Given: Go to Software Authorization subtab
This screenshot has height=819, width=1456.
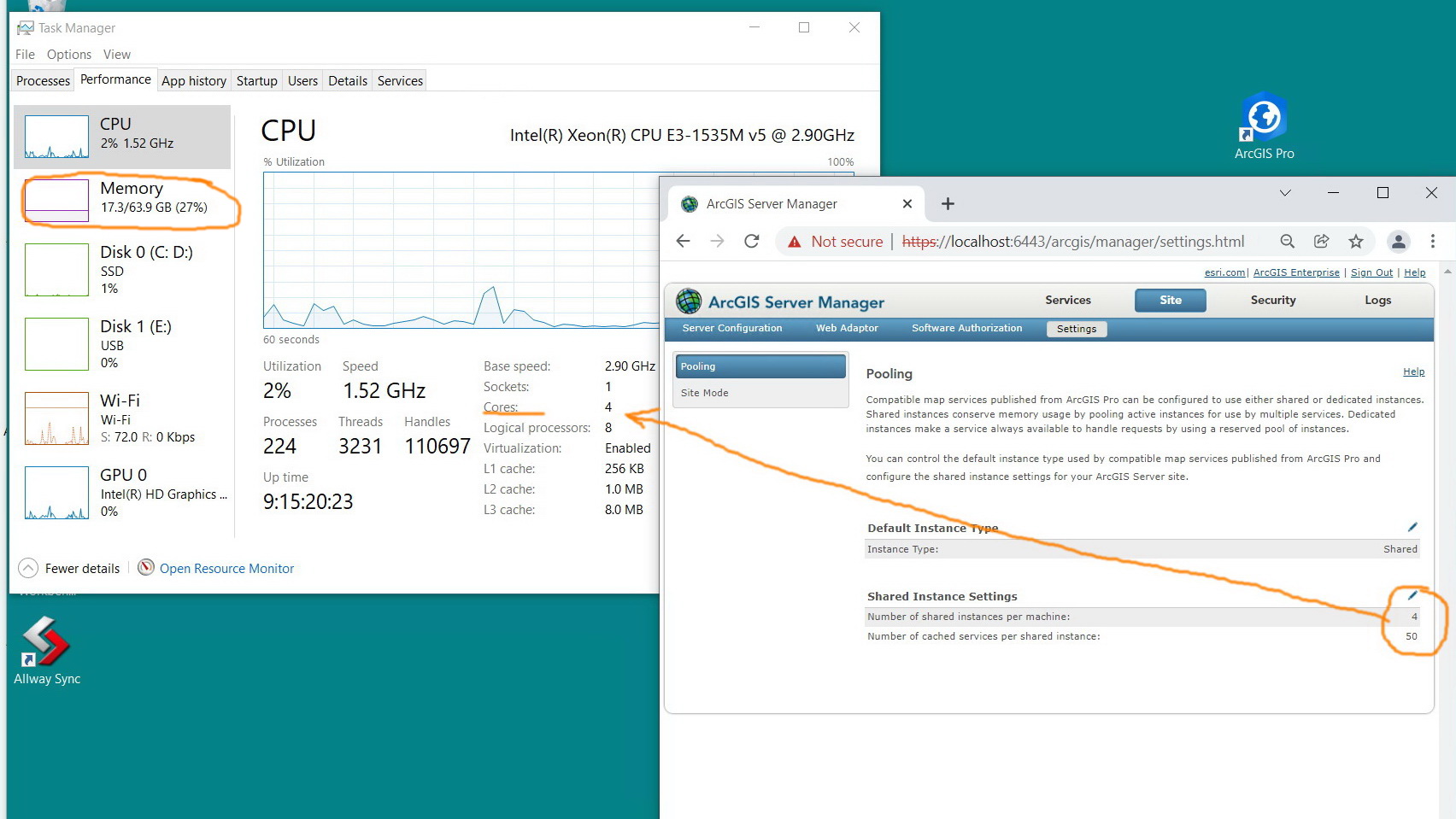Looking at the screenshot, I should (966, 328).
